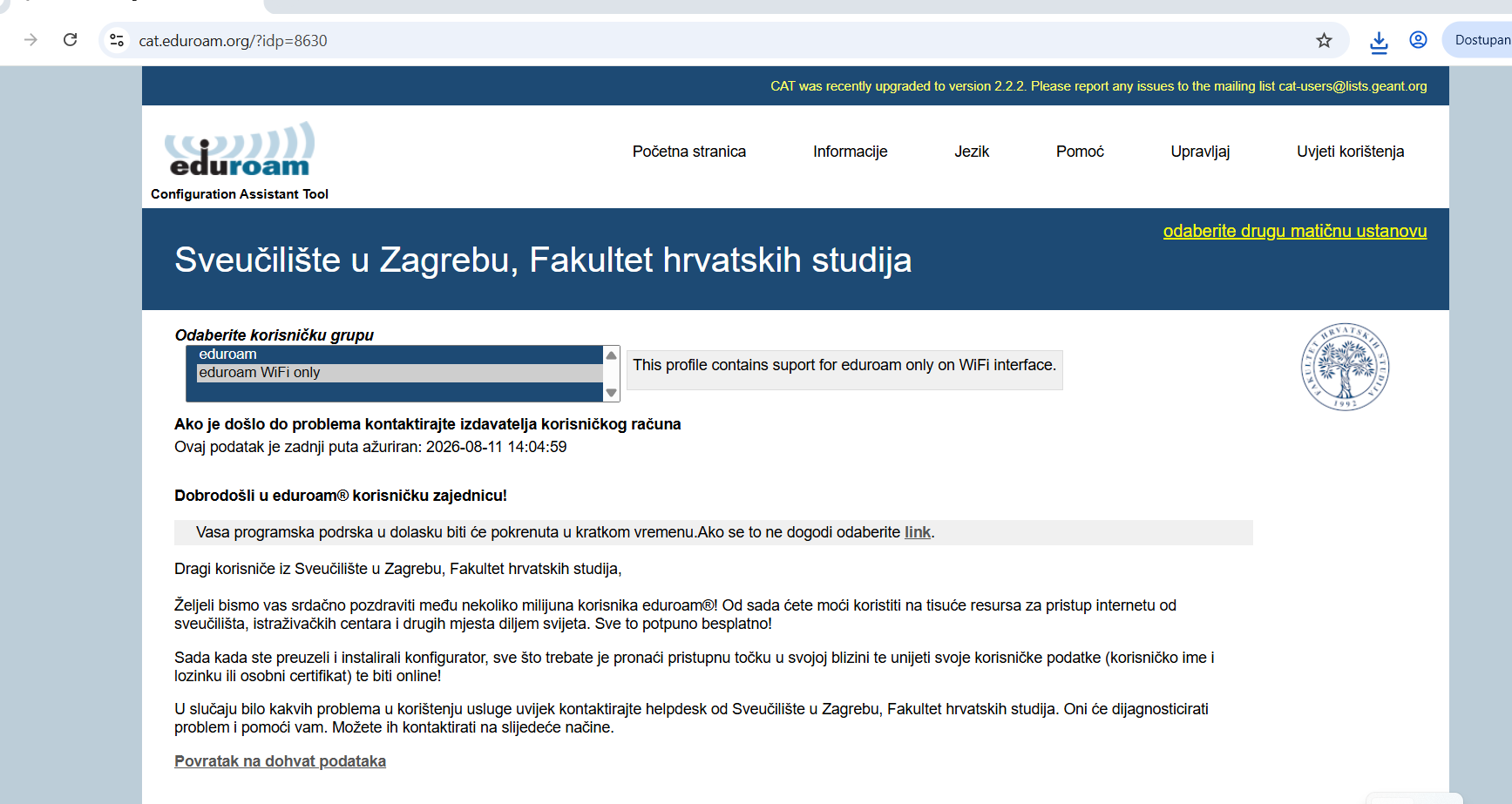Click 'Odaberite korisničku grupu' label
This screenshot has height=804, width=1512.
tap(274, 335)
